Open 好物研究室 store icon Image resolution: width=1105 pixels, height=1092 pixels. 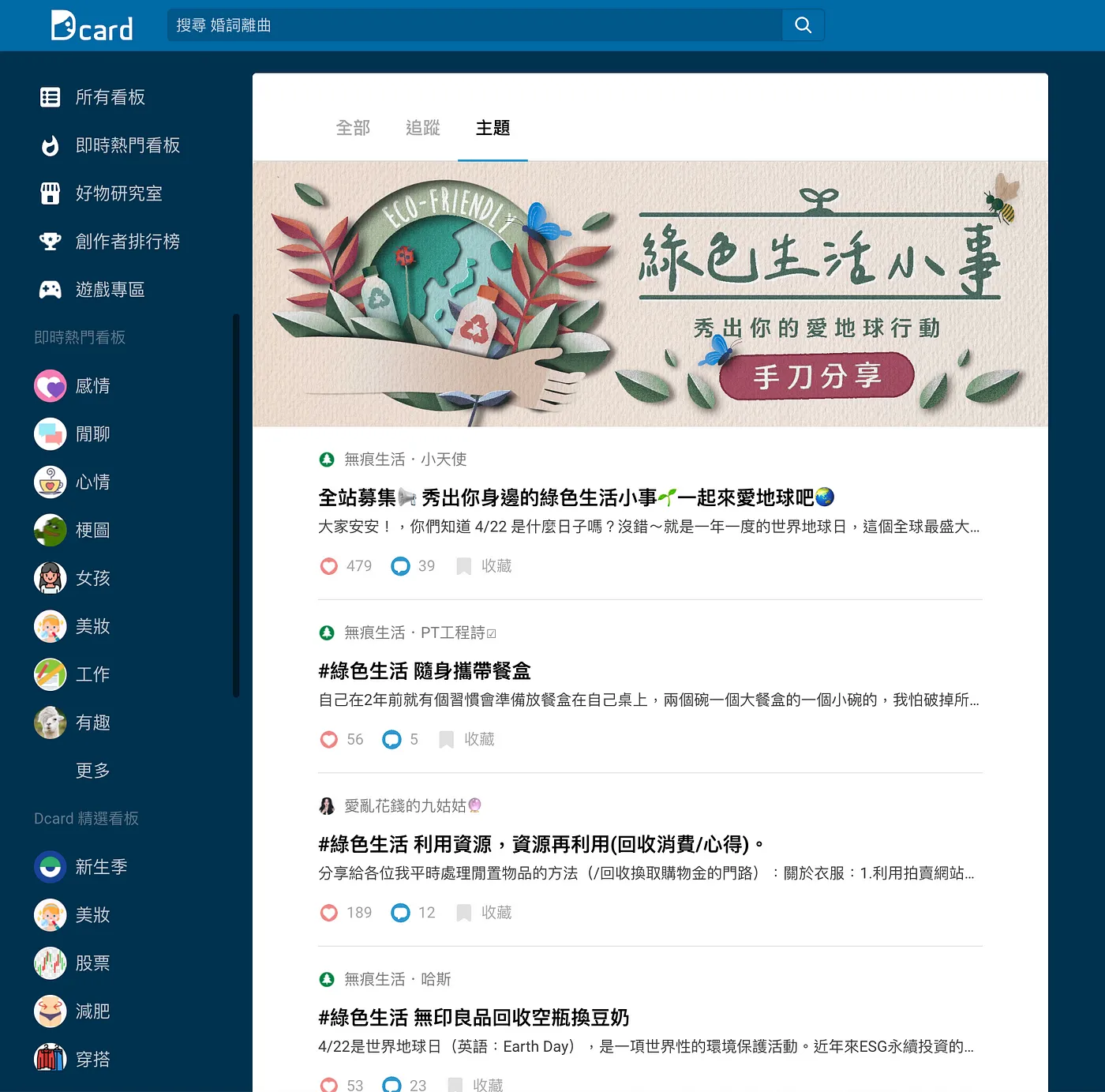(x=51, y=193)
